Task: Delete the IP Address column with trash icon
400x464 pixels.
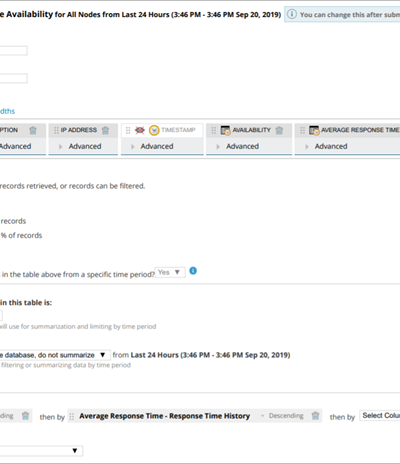Action: click(105, 130)
